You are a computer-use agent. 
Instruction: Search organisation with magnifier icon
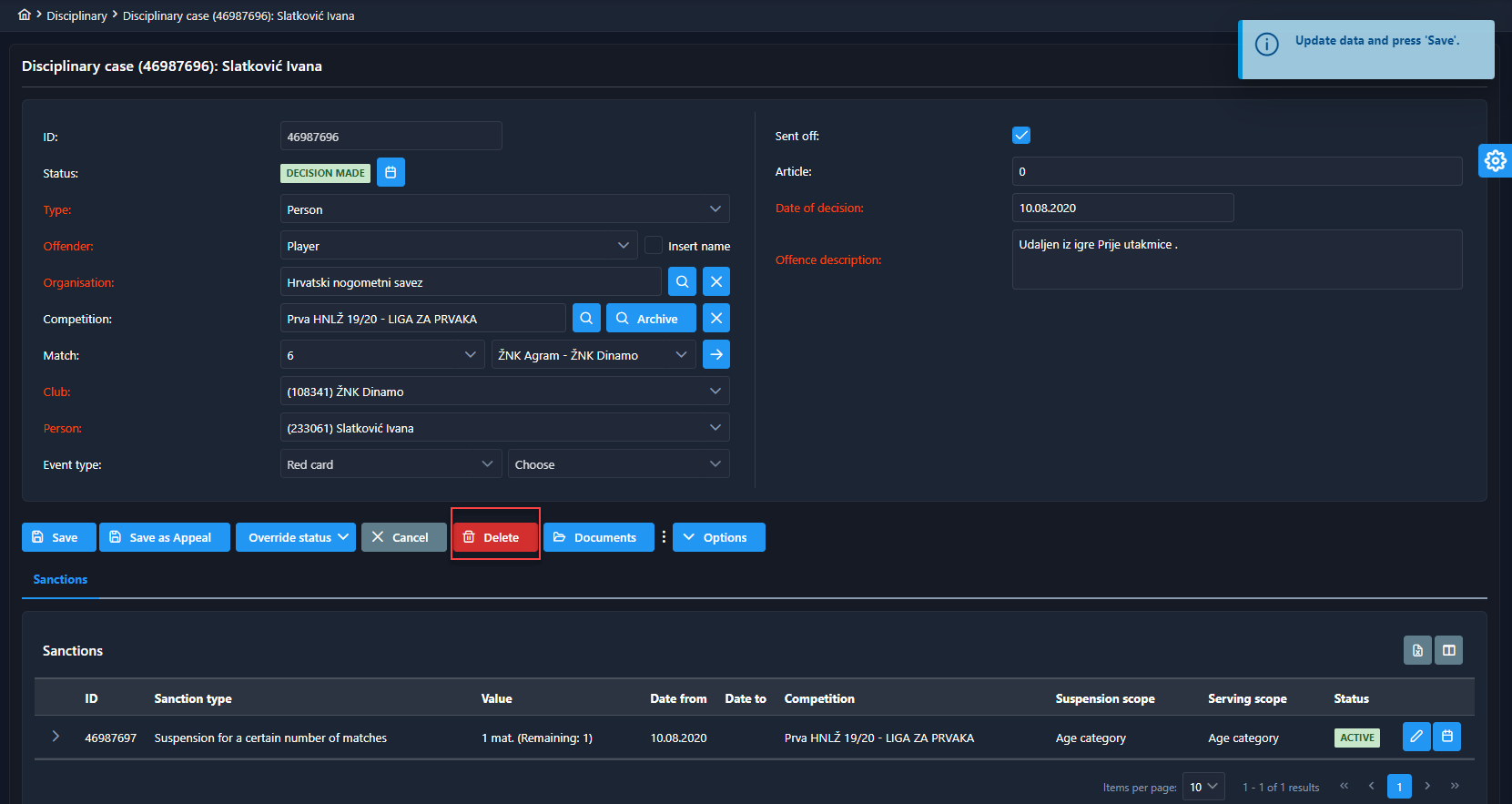682,282
